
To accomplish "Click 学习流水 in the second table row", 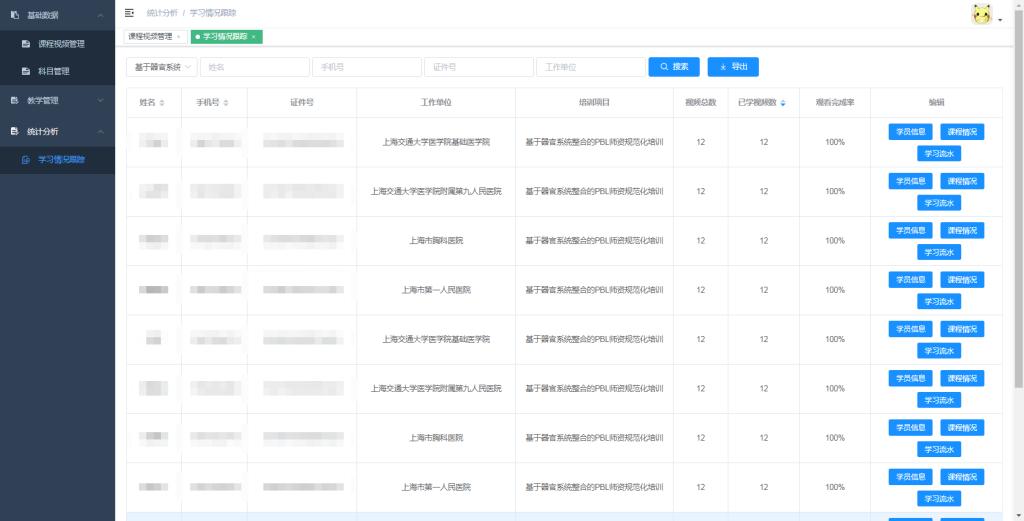I will (x=939, y=202).
